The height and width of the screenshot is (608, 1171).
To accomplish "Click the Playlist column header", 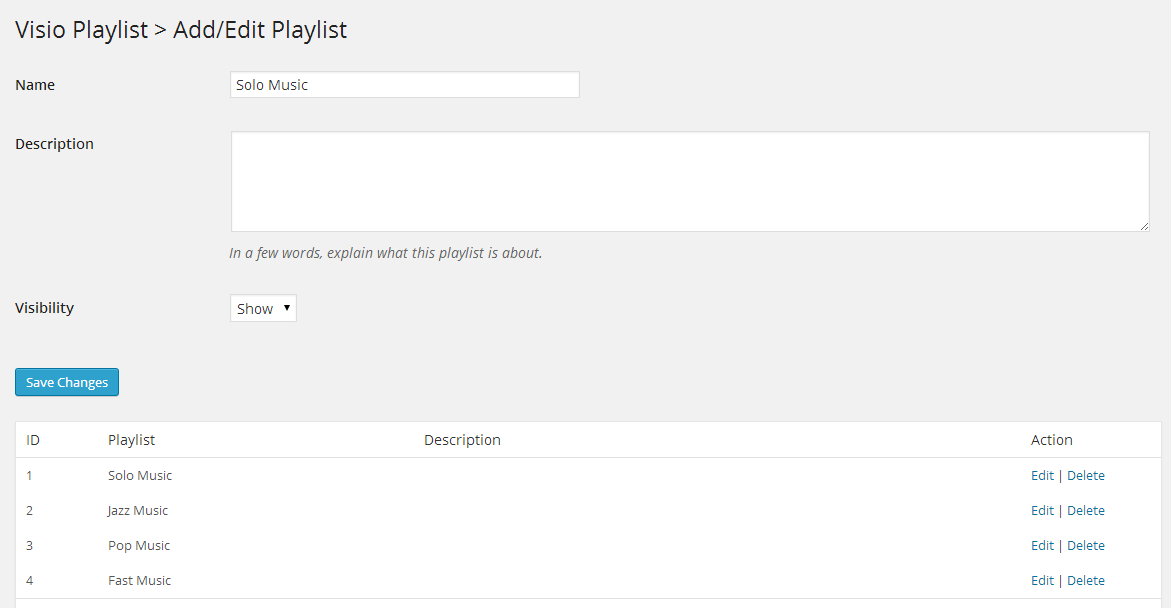I will point(131,440).
